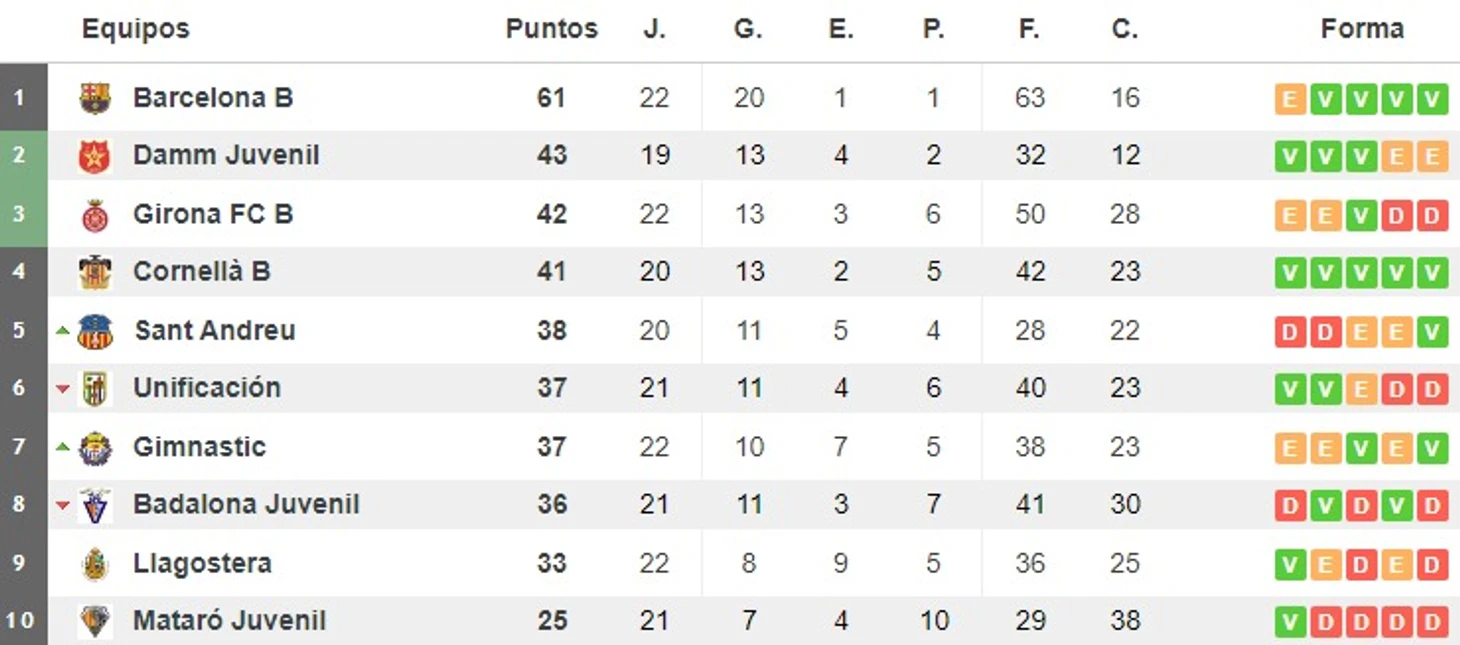Click the Sant Andreu striped crest

pyautogui.click(x=95, y=331)
